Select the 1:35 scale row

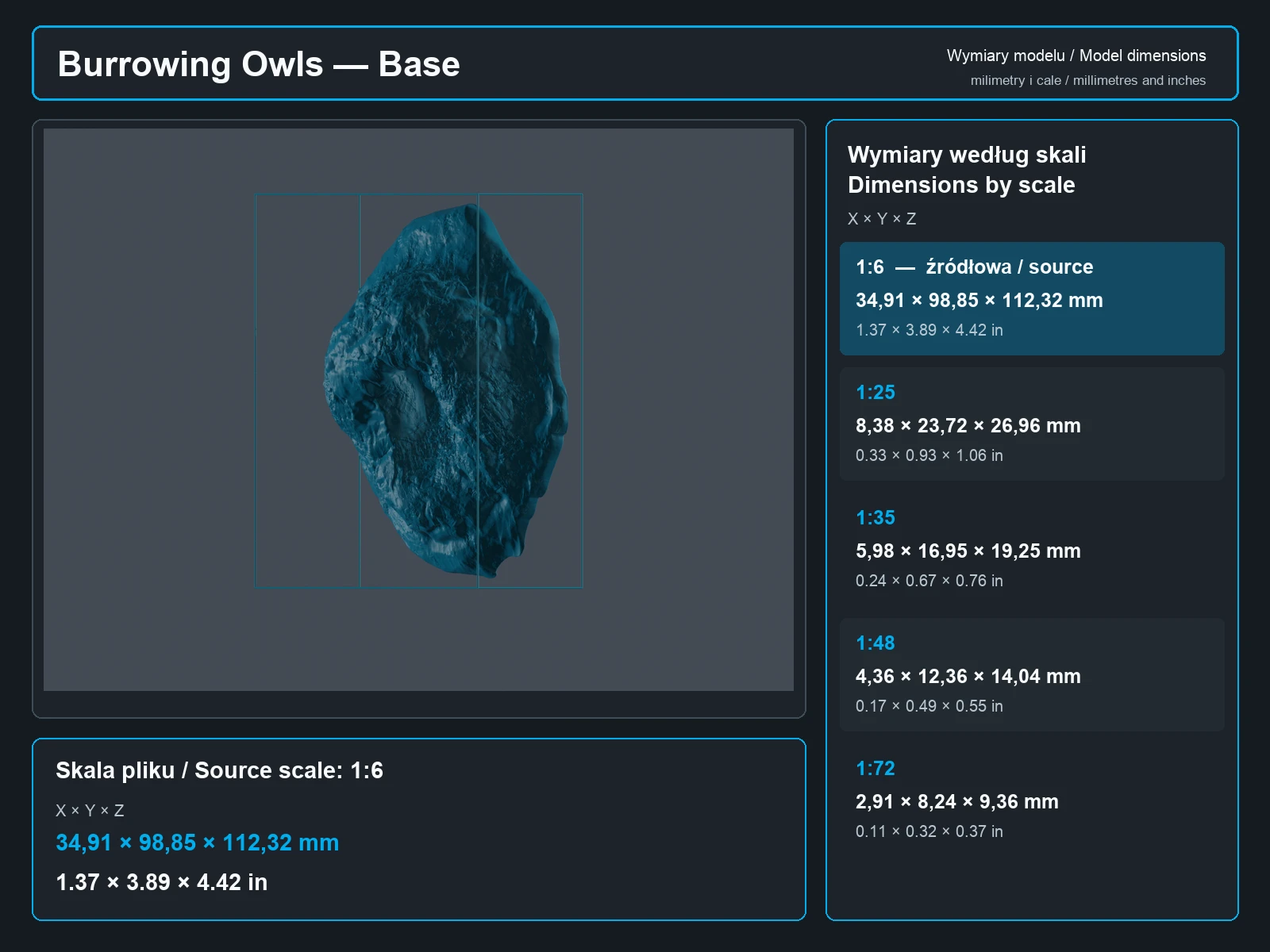coord(1032,549)
